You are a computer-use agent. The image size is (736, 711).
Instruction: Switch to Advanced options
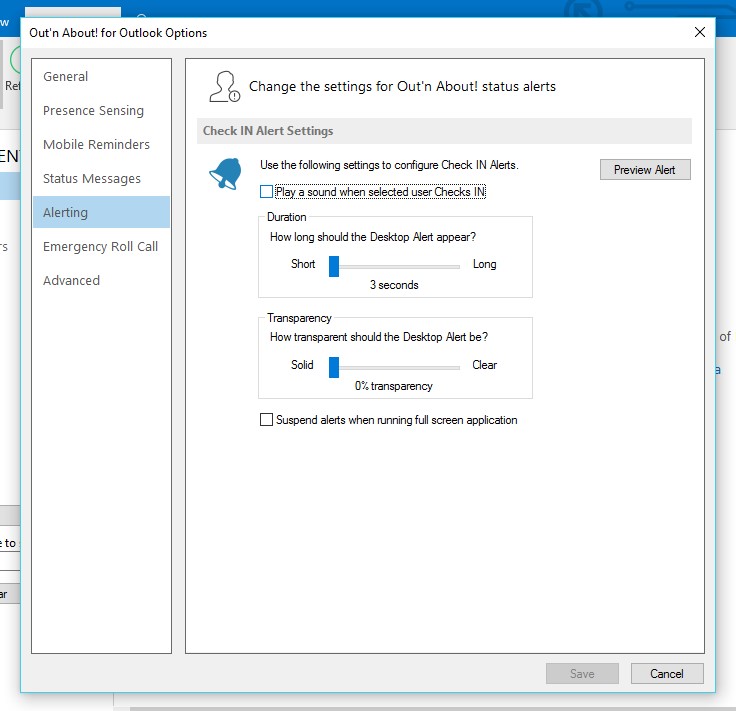[101, 281]
